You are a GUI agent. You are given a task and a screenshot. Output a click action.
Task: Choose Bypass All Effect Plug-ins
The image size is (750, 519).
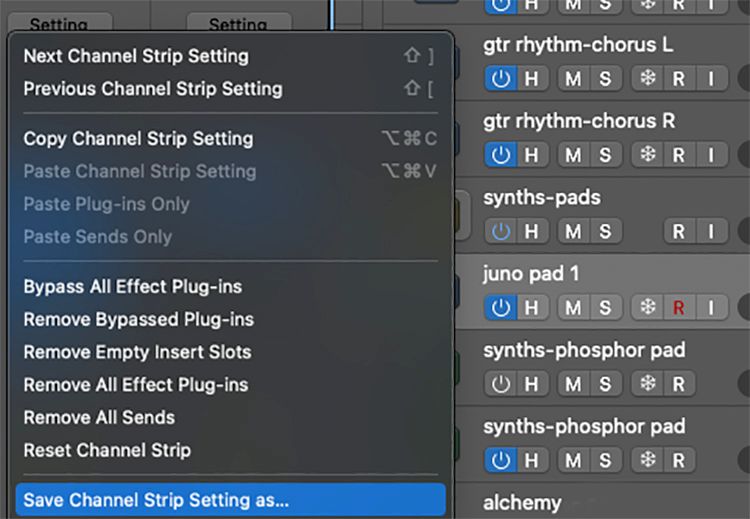133,286
